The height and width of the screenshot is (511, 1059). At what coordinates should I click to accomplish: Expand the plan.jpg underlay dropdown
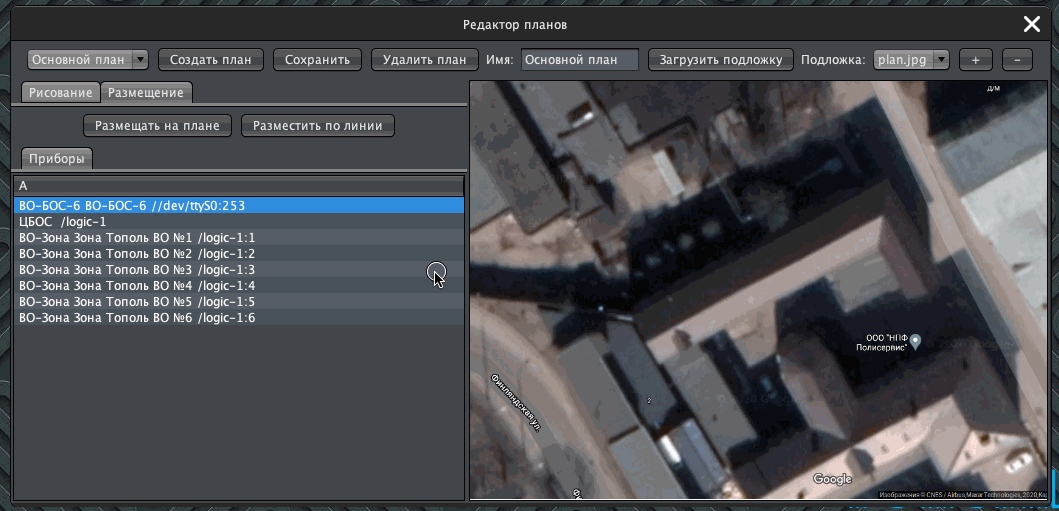point(912,60)
